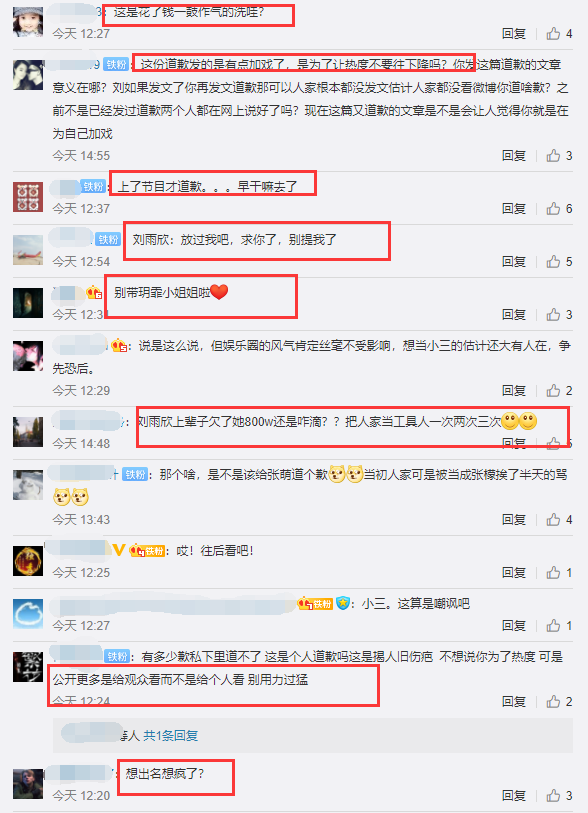Screen dimensions: 588x813
Task: Open the golden emblem avatar at 12:25
Action: [28, 561]
